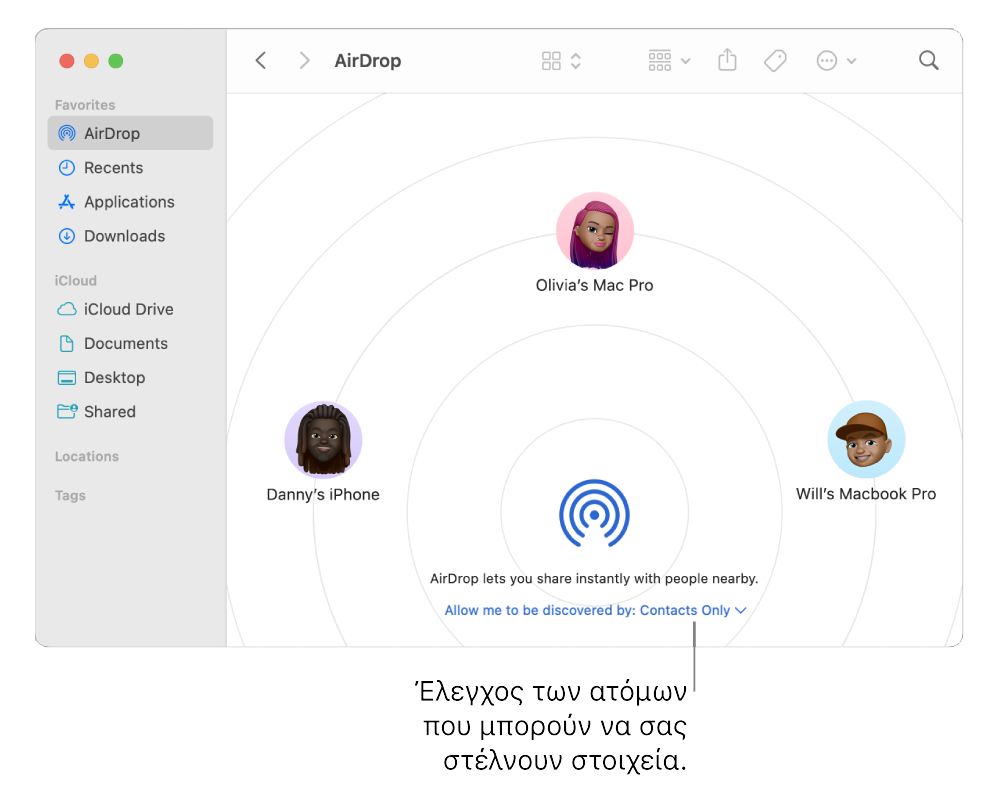The height and width of the screenshot is (808, 1000).
Task: Click the Shared folder icon
Action: pyautogui.click(x=67, y=411)
